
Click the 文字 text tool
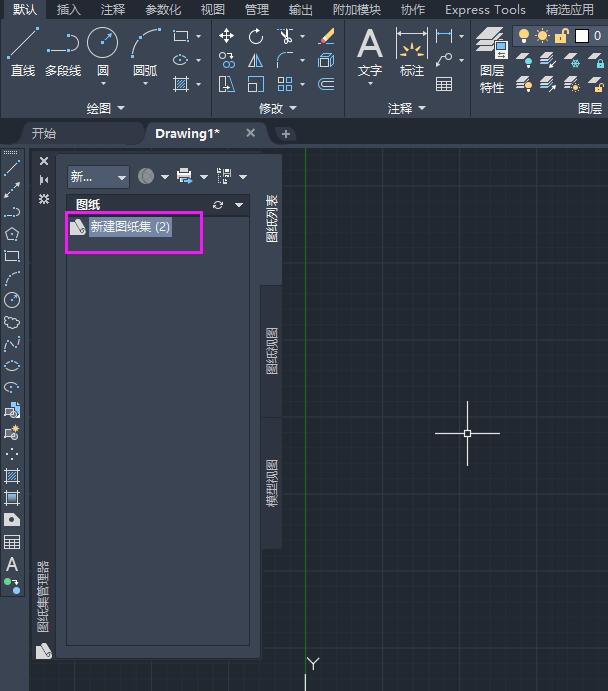[370, 52]
